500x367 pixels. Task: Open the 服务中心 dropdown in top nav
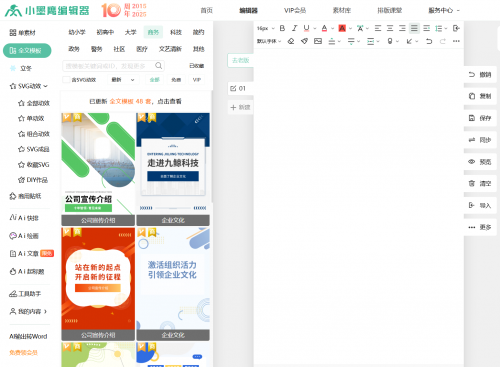coord(444,10)
